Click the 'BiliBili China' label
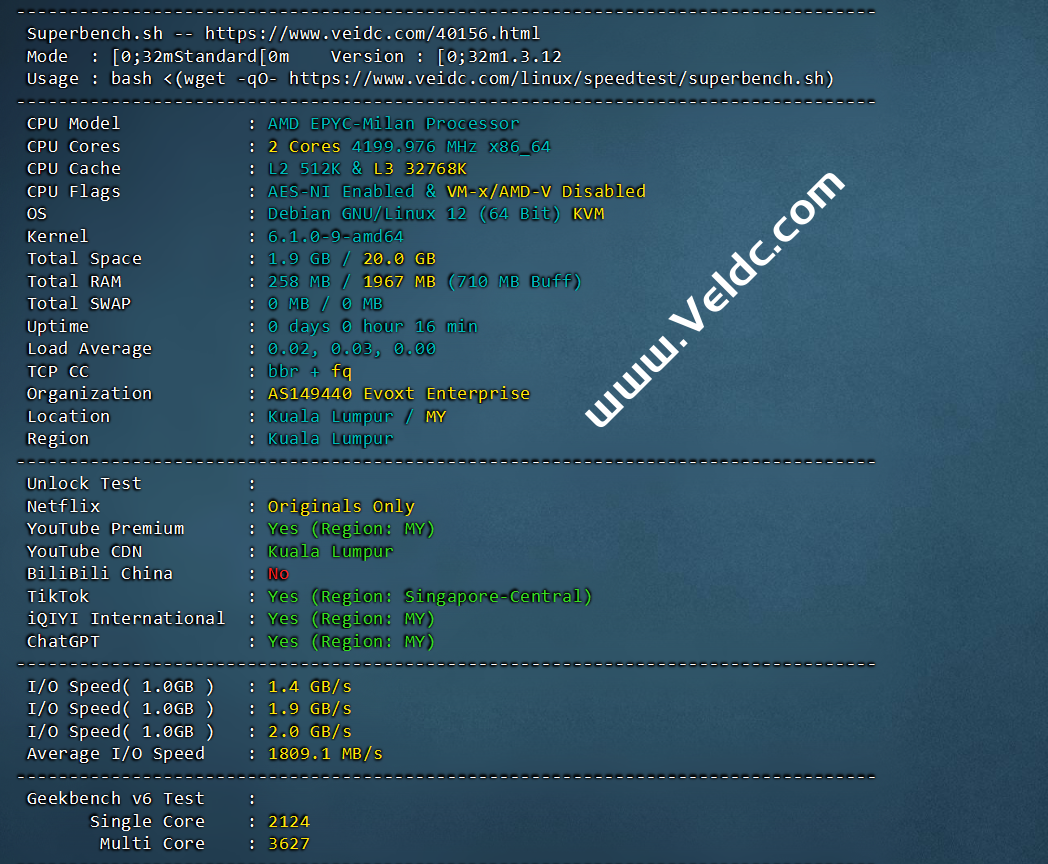This screenshot has height=864, width=1048. pos(100,574)
